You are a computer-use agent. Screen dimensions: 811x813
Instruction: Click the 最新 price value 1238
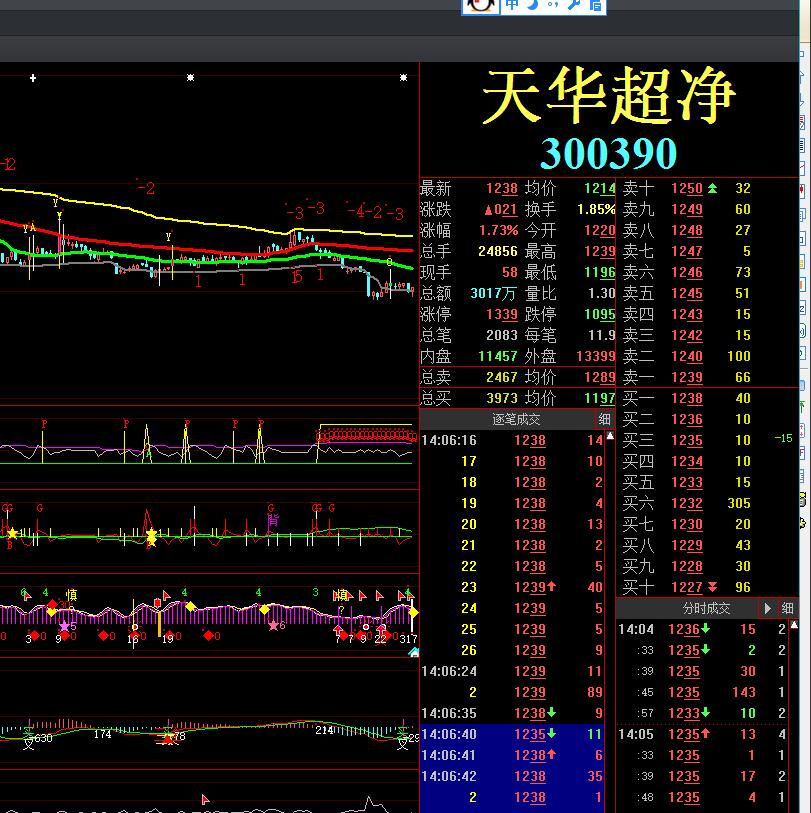tap(501, 188)
